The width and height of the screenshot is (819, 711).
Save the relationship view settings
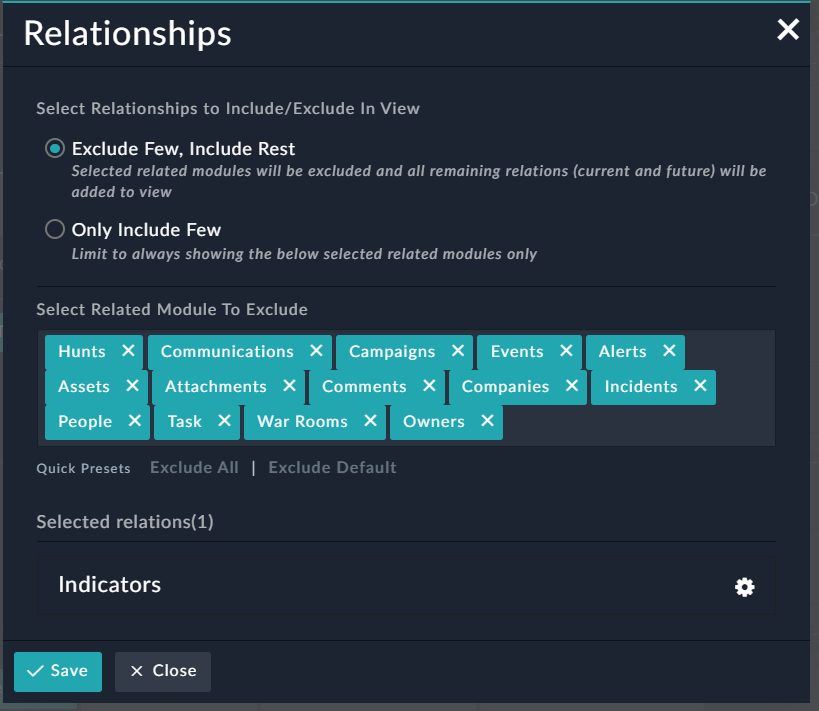tap(57, 671)
